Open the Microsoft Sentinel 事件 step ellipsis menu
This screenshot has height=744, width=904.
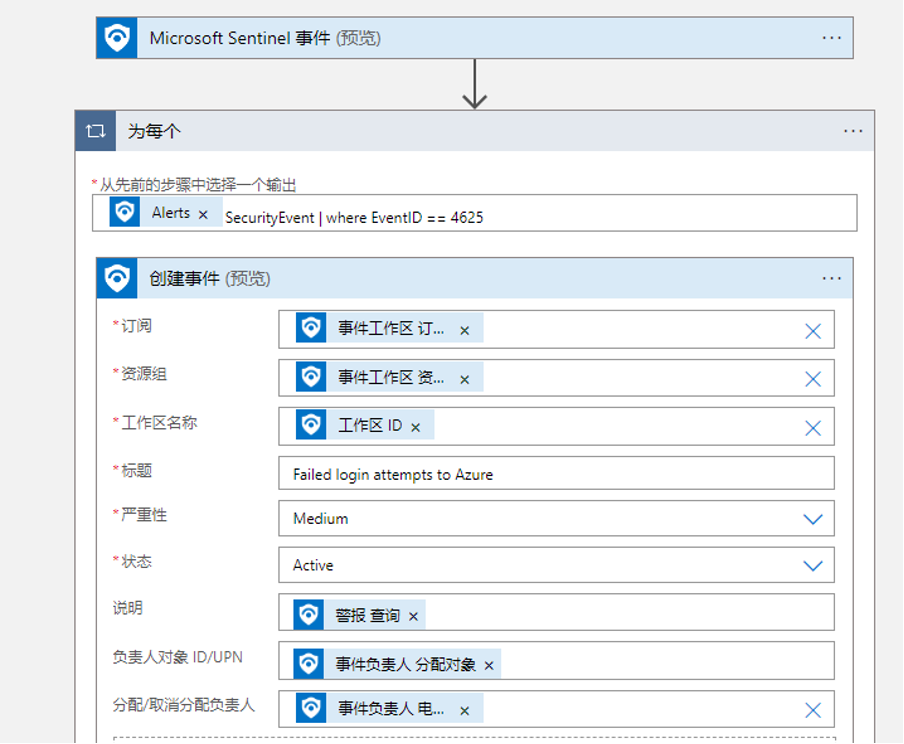click(x=831, y=38)
